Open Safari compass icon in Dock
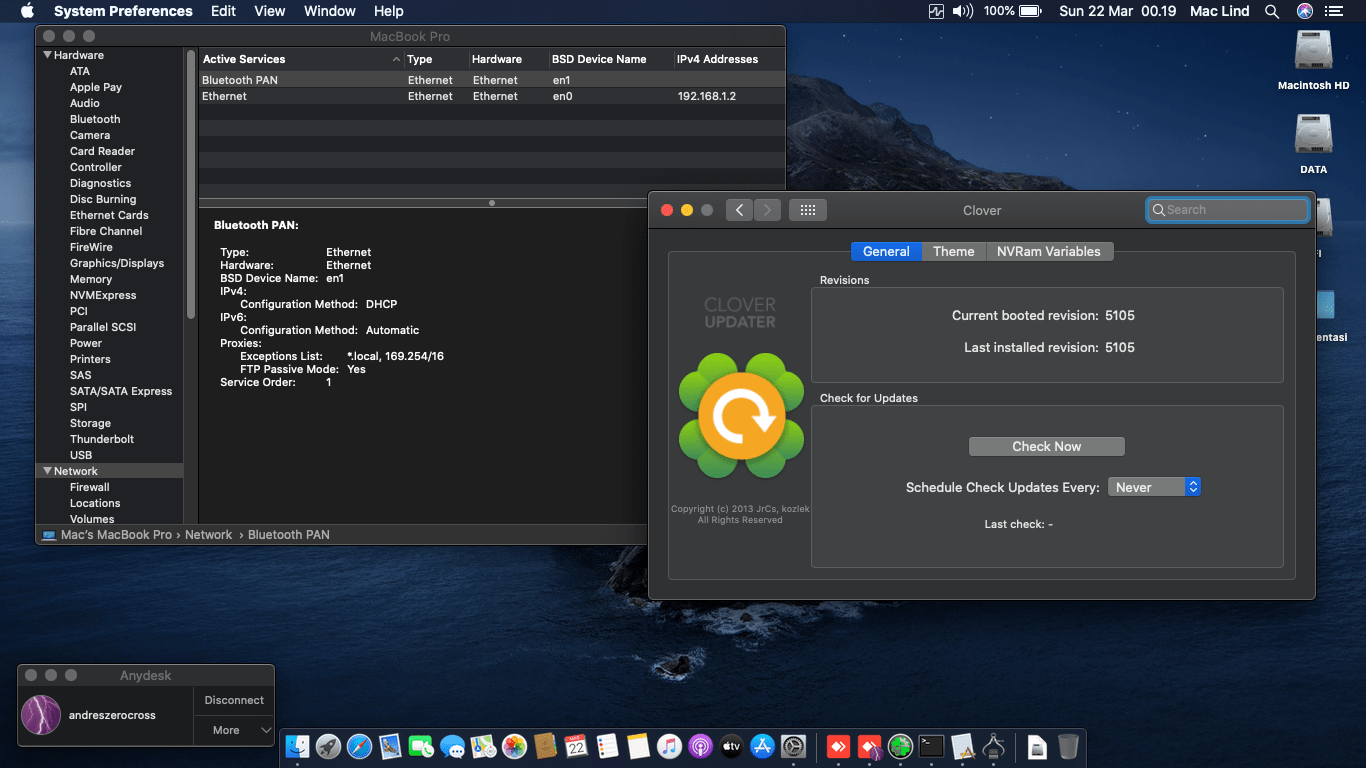 tap(359, 746)
